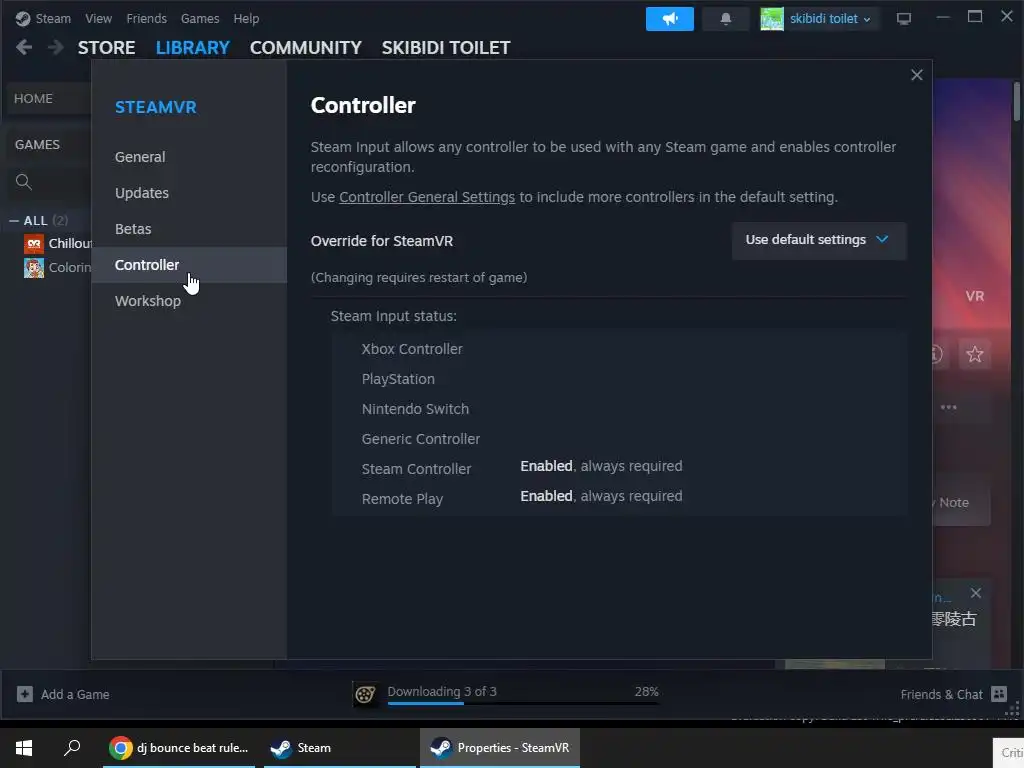Image resolution: width=1024 pixels, height=768 pixels.
Task: Click the Note button on the game page
Action: tap(960, 502)
